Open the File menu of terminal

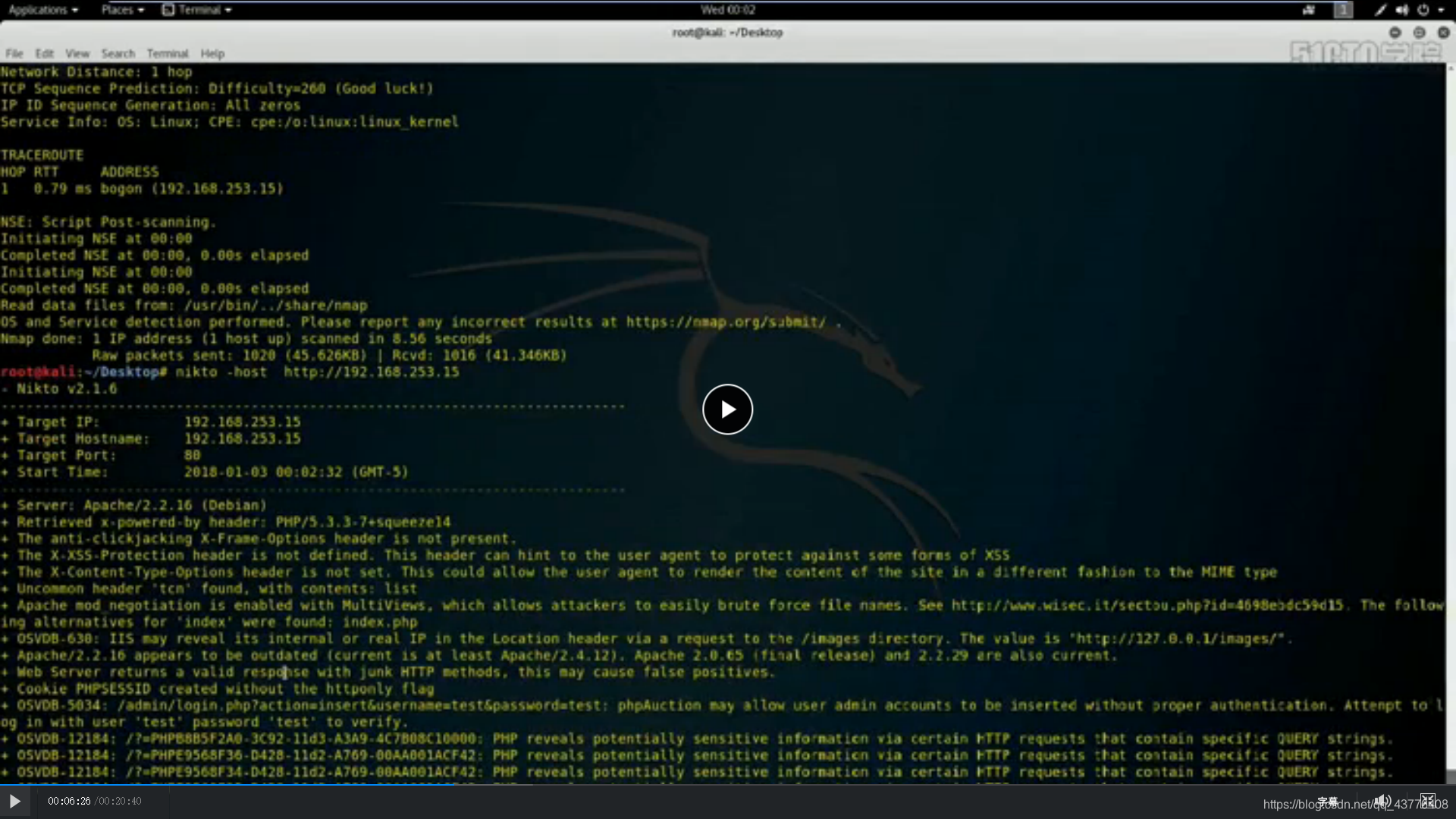(x=14, y=54)
